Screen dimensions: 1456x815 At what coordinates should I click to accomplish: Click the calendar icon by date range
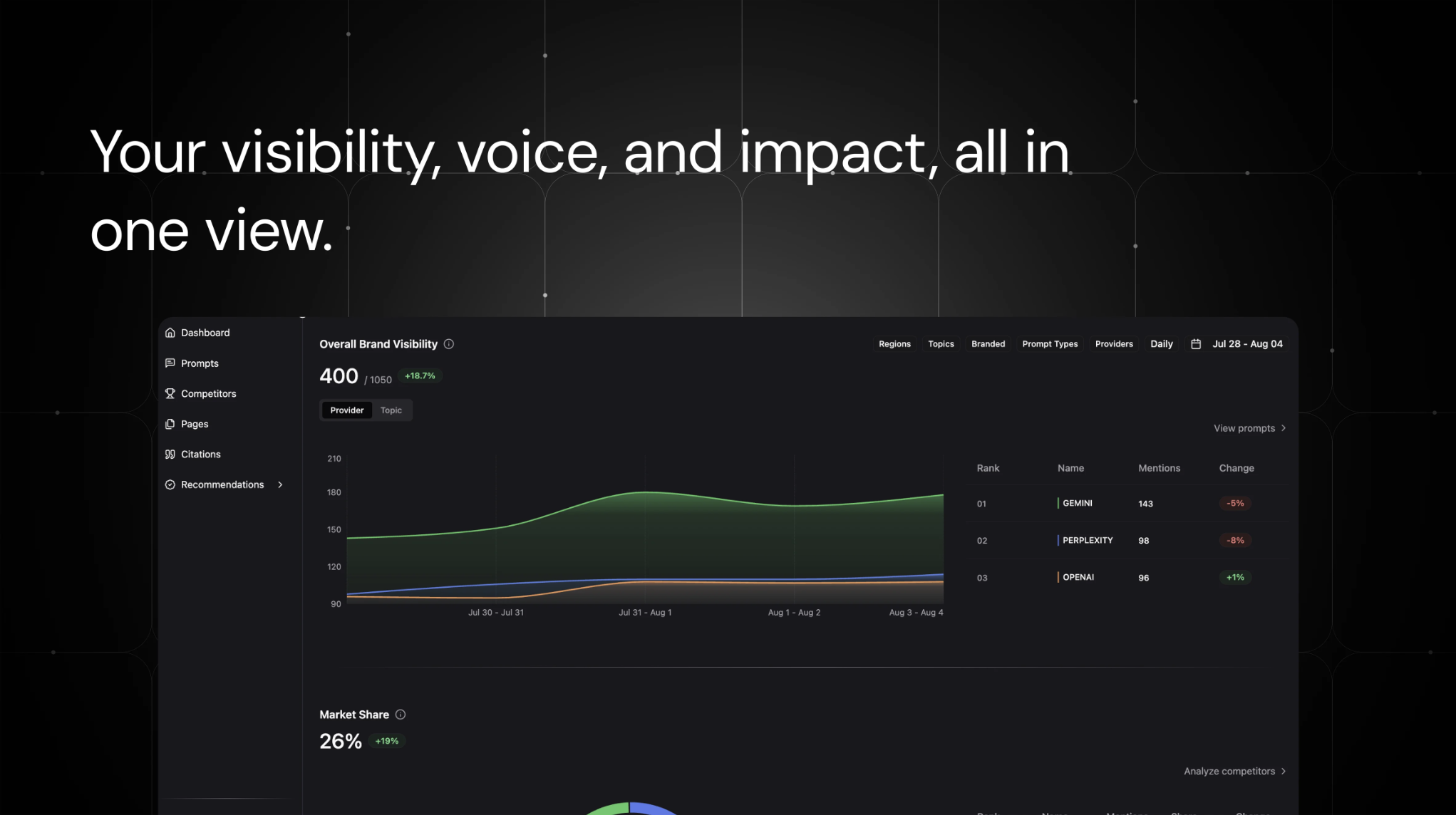tap(1196, 344)
